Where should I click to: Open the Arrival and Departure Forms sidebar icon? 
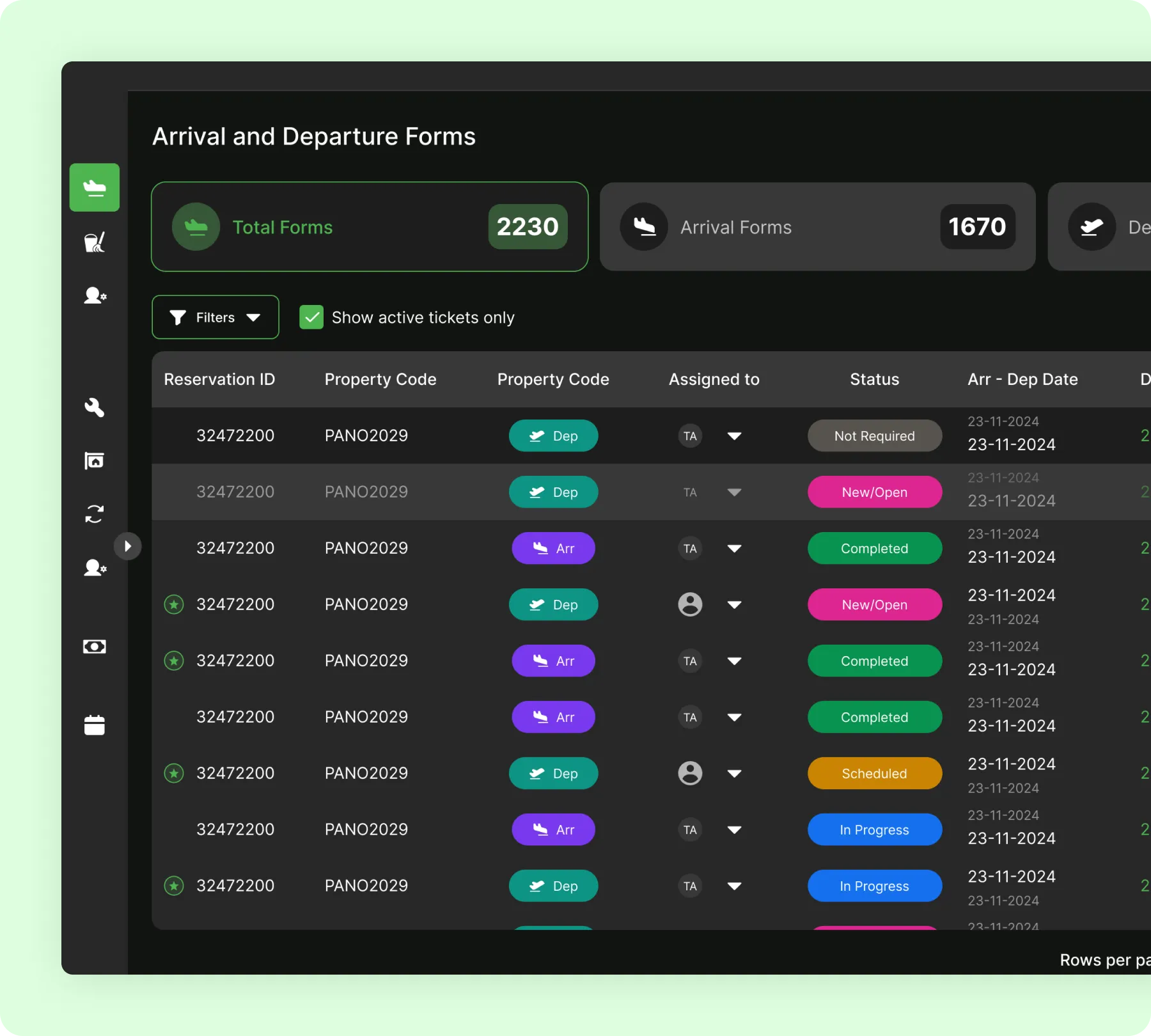click(95, 187)
